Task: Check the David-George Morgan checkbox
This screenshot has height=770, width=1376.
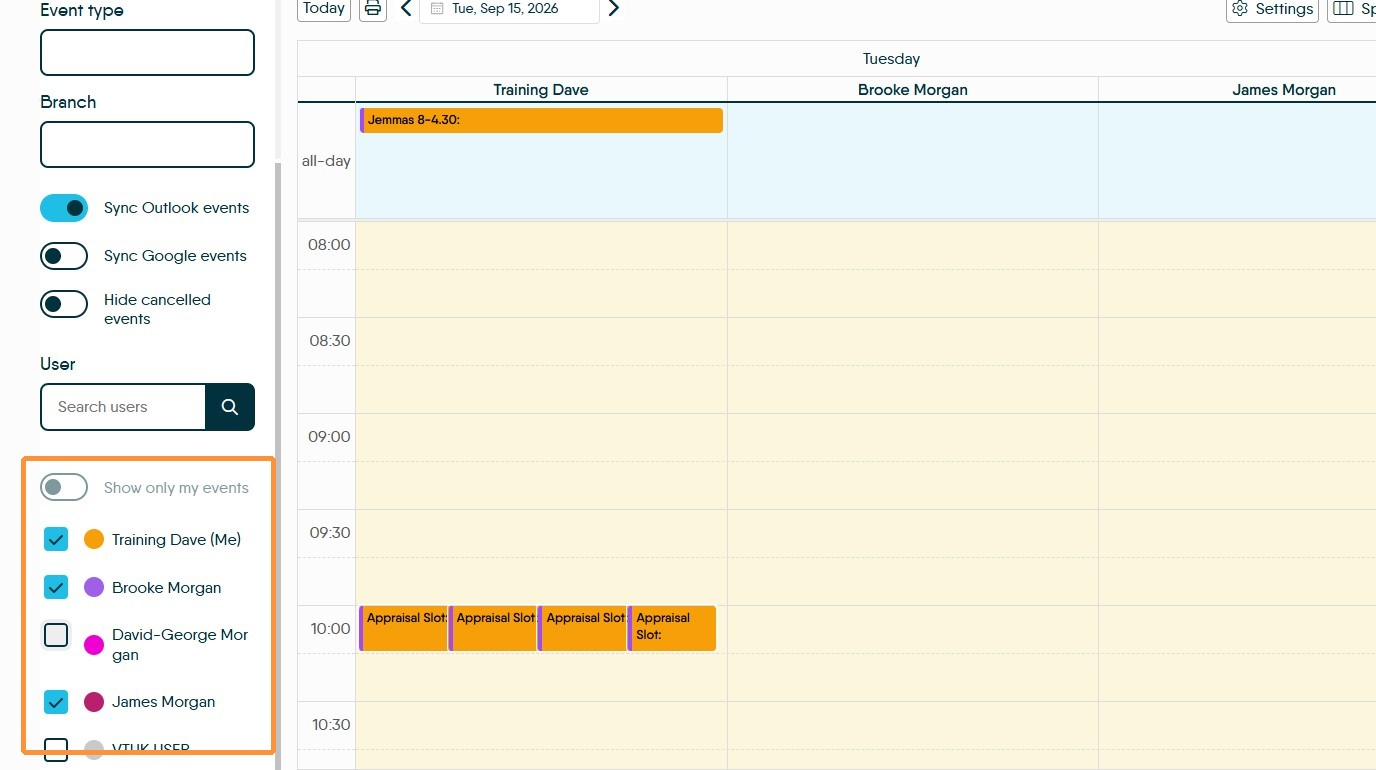Action: [x=56, y=635]
